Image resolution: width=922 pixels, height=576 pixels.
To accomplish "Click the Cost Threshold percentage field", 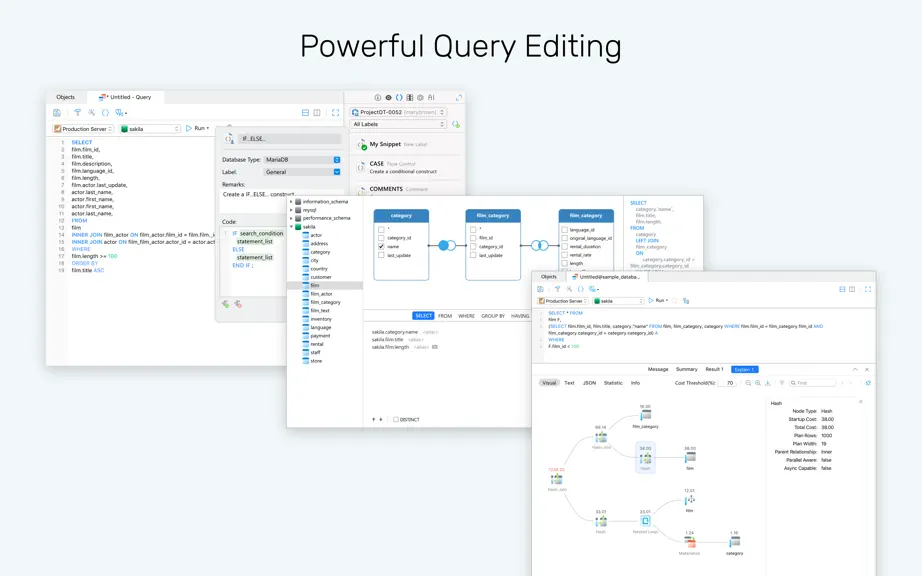I will [729, 383].
